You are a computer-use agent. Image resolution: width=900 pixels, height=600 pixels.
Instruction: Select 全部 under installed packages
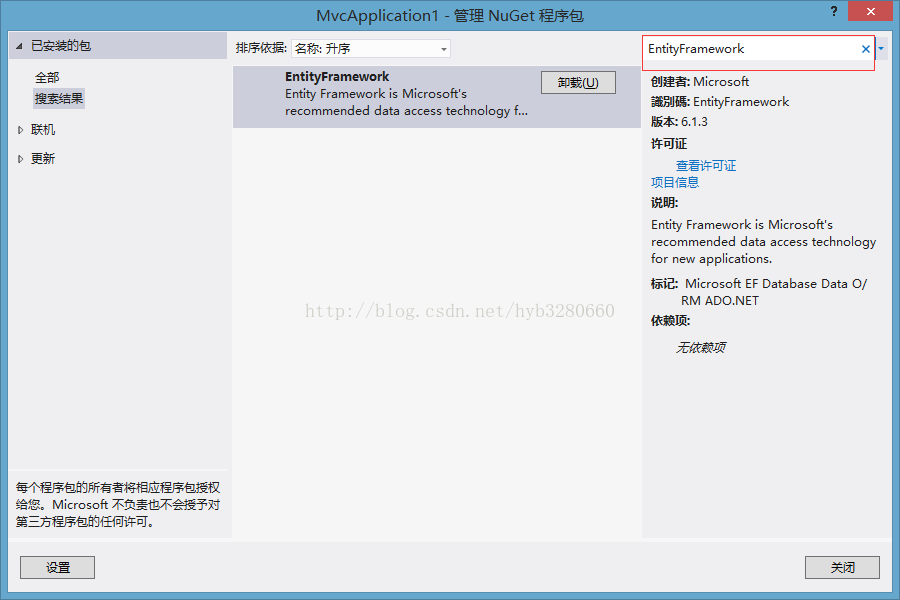pos(47,78)
